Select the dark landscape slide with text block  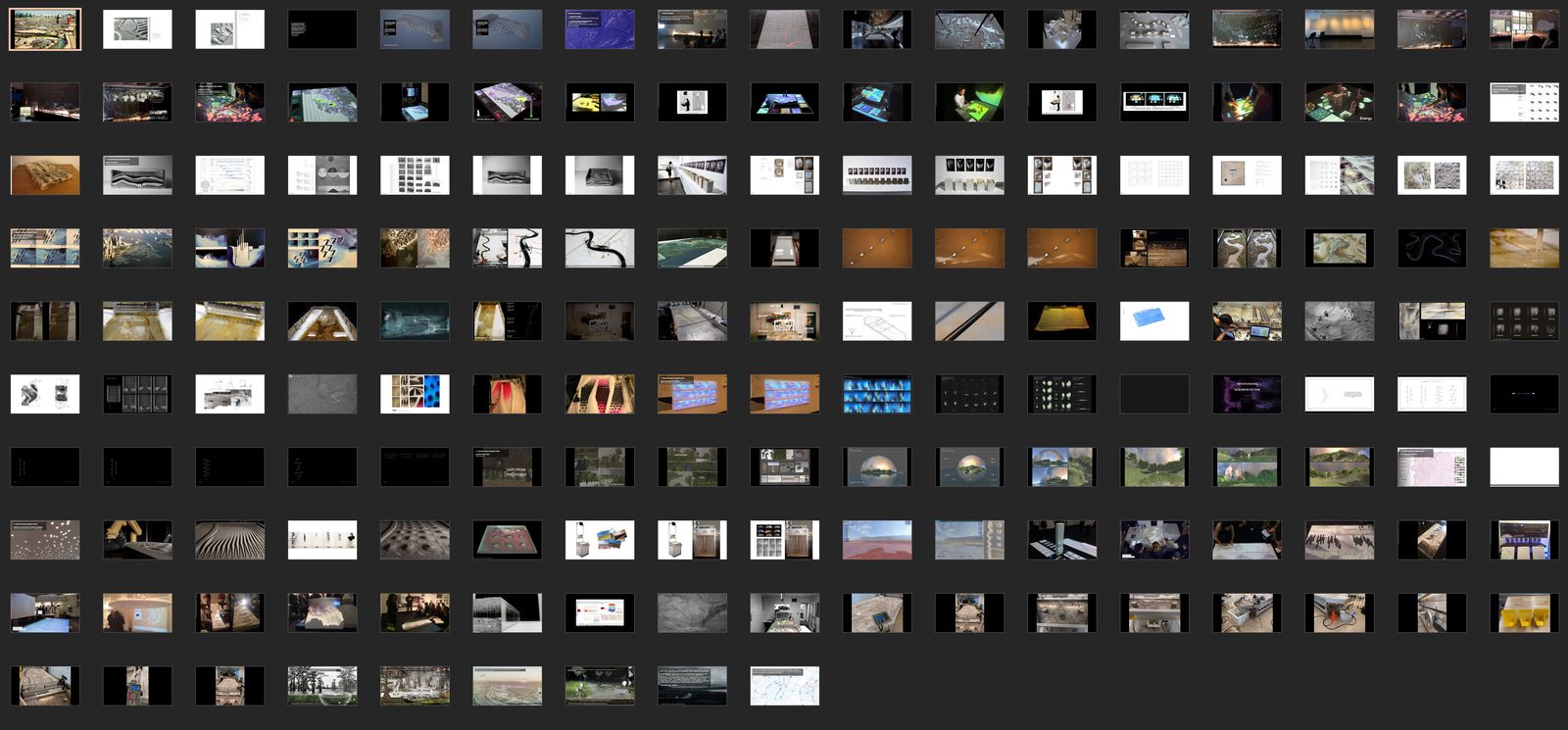click(x=692, y=686)
